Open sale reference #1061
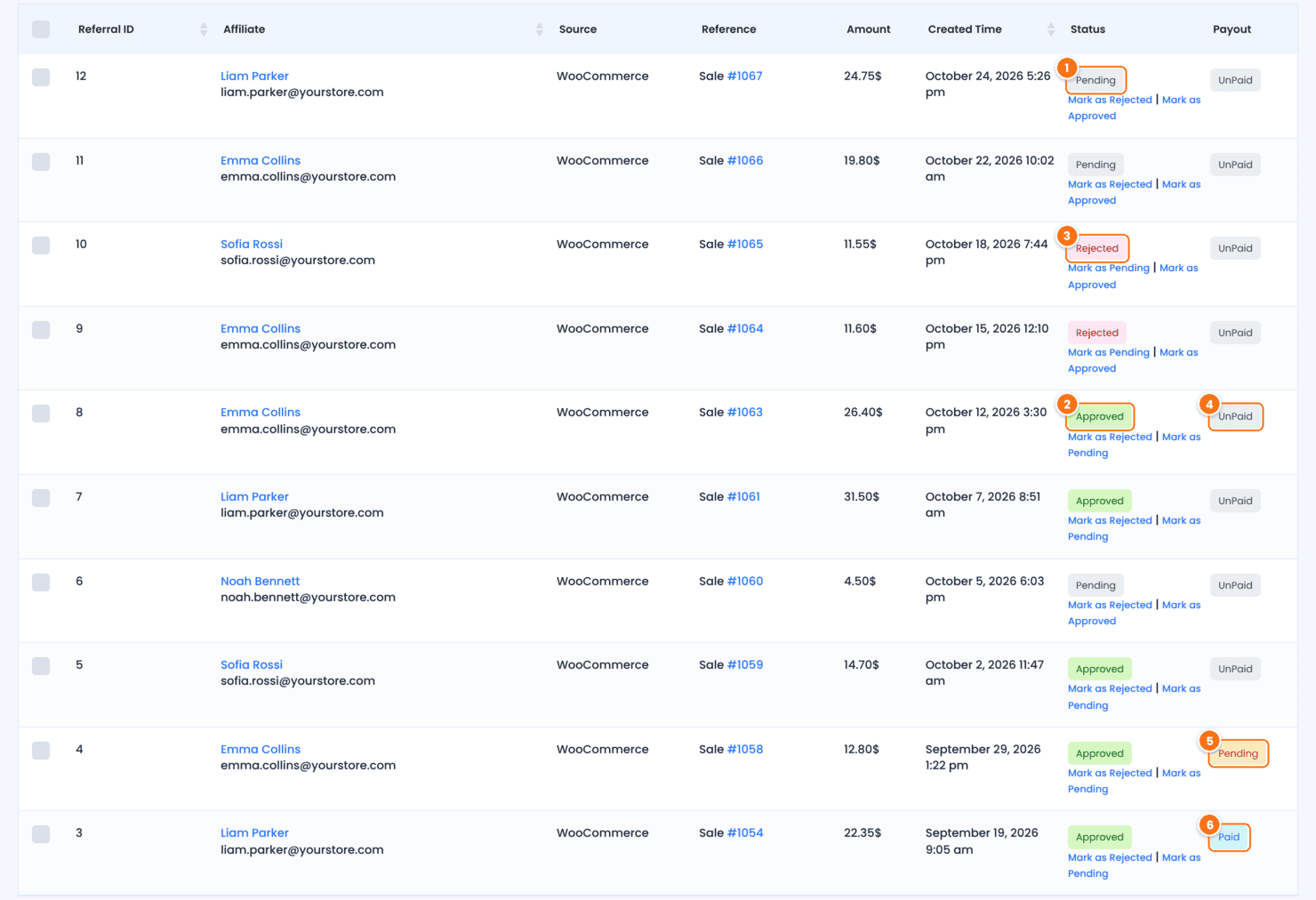Image resolution: width=1316 pixels, height=900 pixels. (743, 497)
